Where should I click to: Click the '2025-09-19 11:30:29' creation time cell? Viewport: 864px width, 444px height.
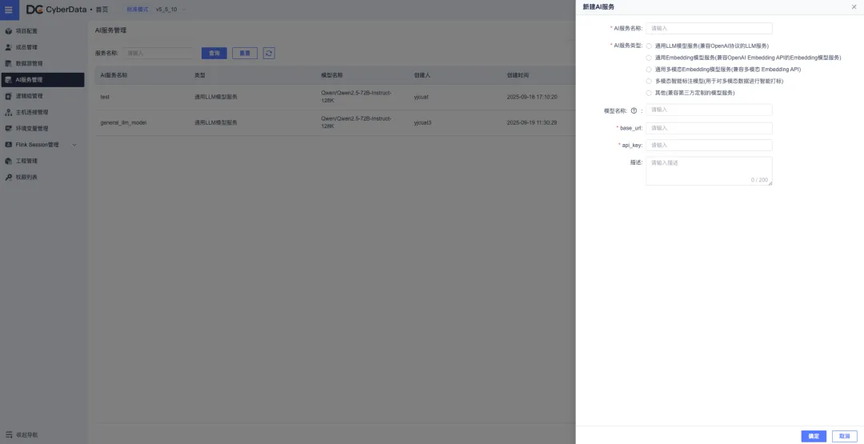pos(532,123)
